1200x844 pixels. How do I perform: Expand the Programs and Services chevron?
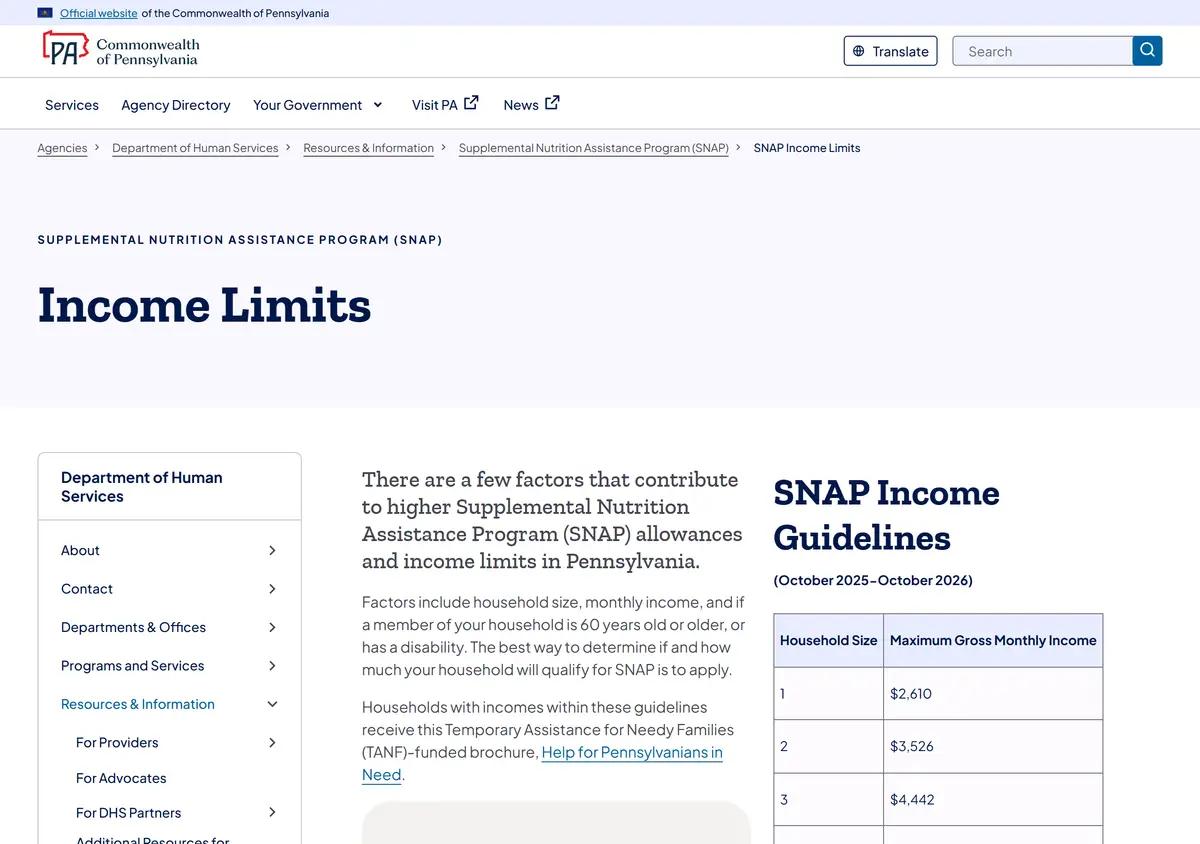pyautogui.click(x=272, y=666)
